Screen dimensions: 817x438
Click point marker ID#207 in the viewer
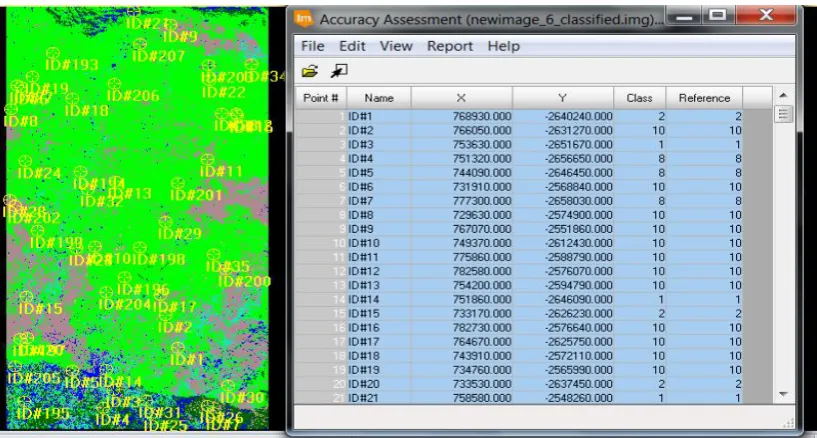tap(139, 44)
